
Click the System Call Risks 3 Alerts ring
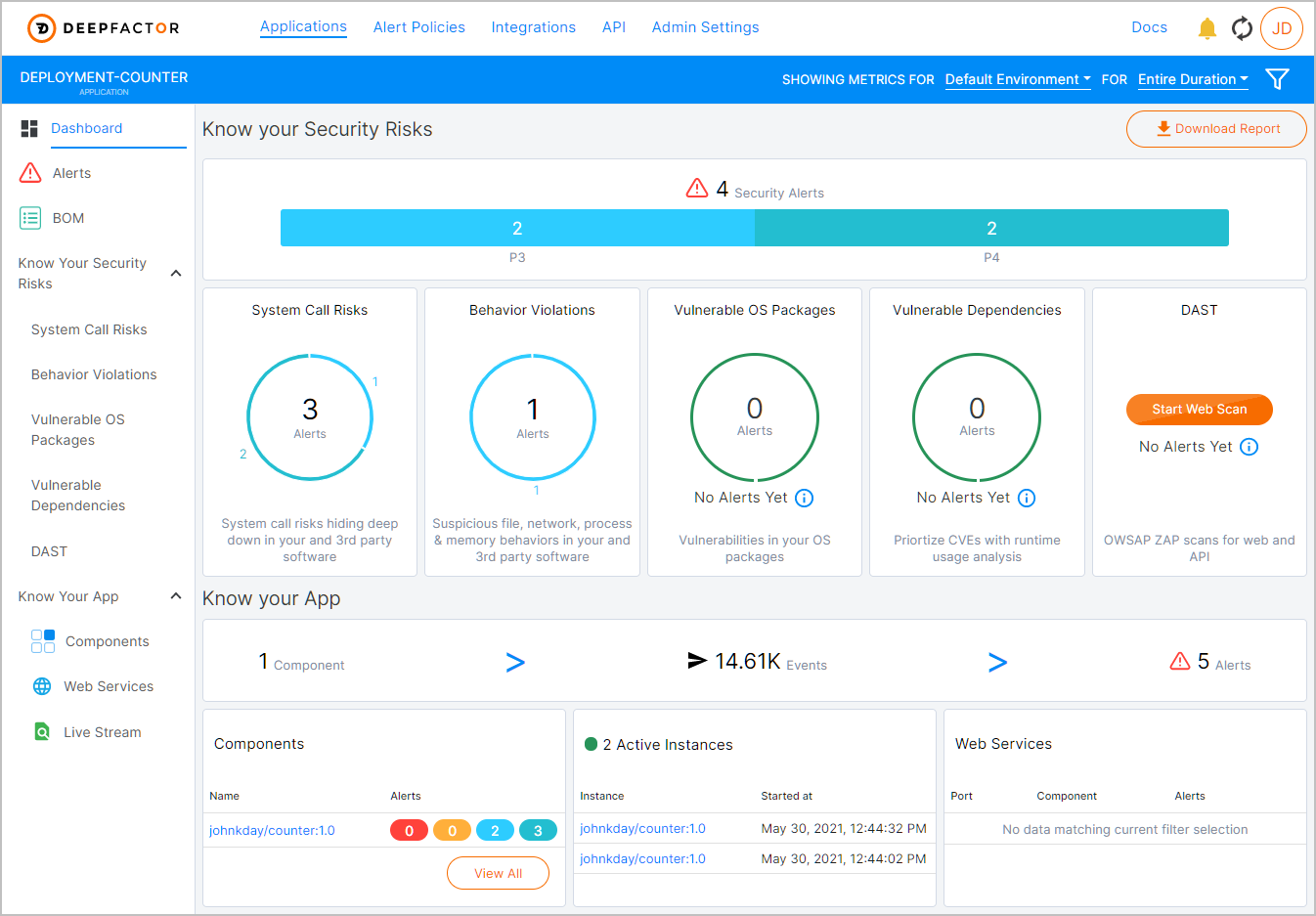click(x=310, y=417)
